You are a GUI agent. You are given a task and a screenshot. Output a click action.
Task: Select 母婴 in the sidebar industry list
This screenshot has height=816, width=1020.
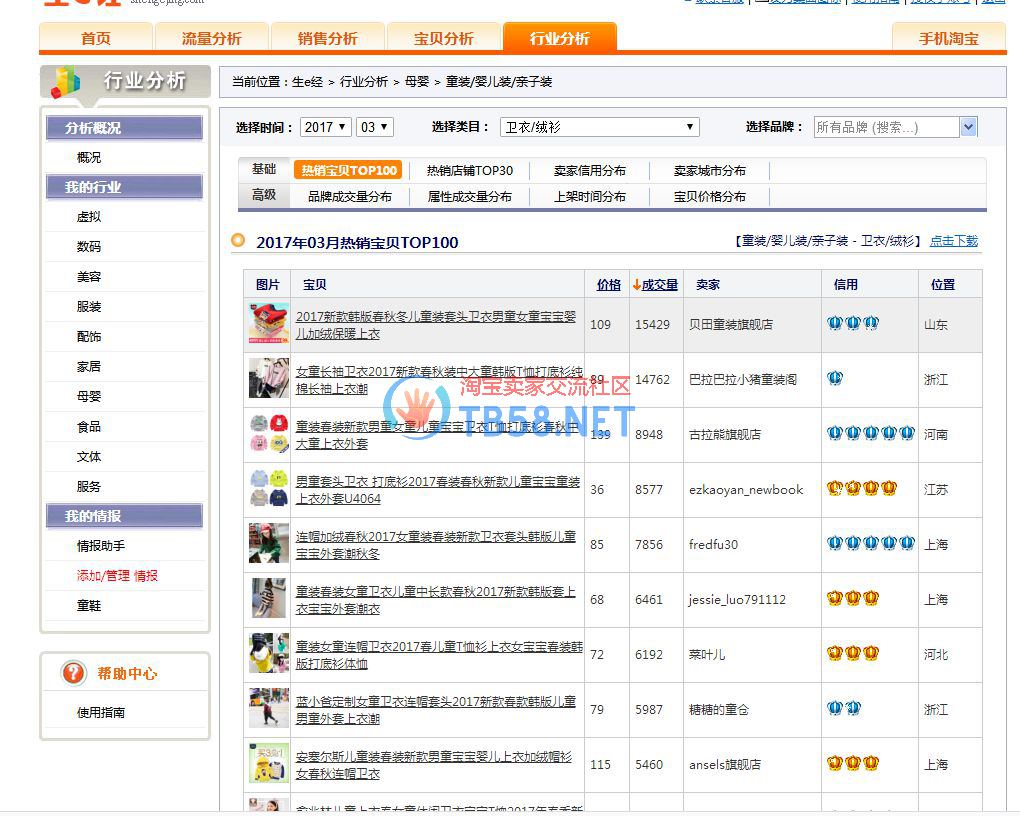(89, 396)
